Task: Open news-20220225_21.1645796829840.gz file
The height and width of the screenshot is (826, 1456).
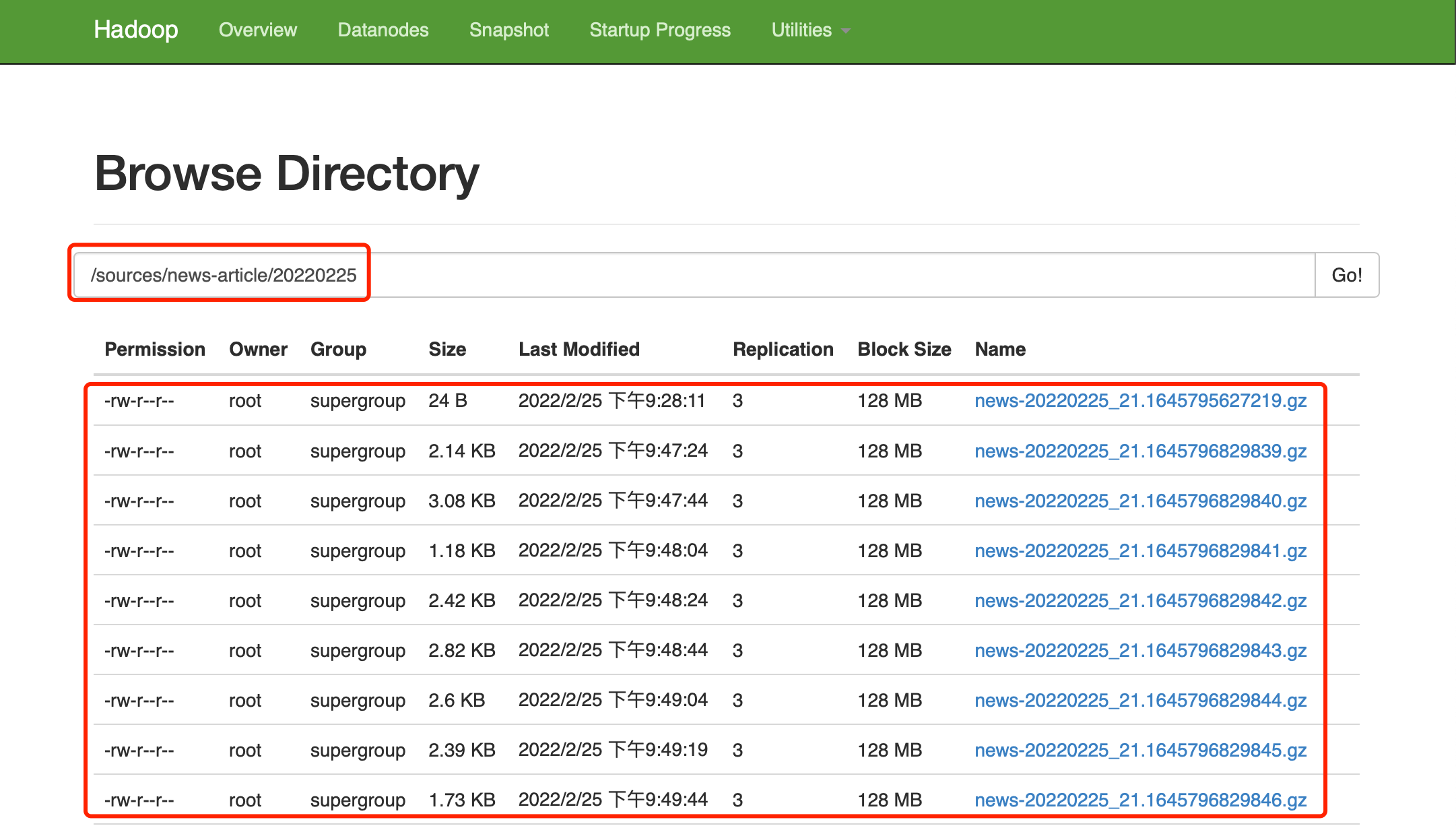Action: [x=1141, y=501]
